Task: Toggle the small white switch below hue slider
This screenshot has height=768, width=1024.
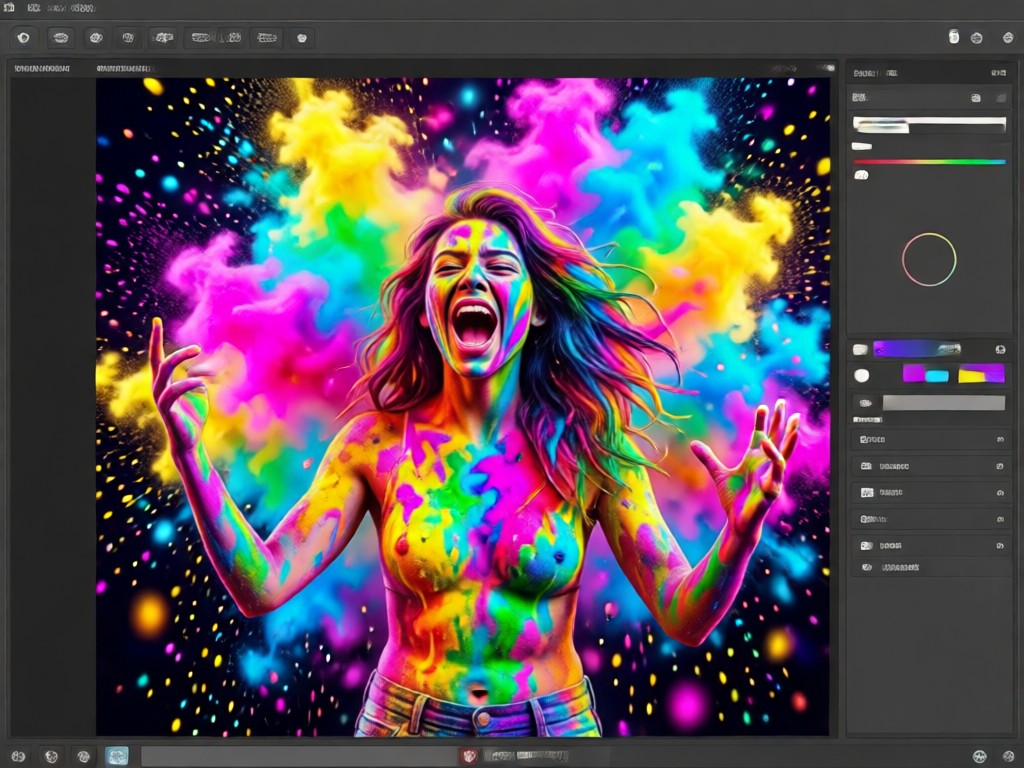Action: [x=861, y=175]
